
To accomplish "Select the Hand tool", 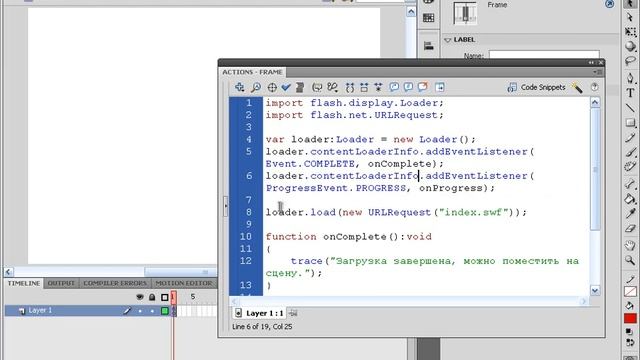I will [630, 245].
